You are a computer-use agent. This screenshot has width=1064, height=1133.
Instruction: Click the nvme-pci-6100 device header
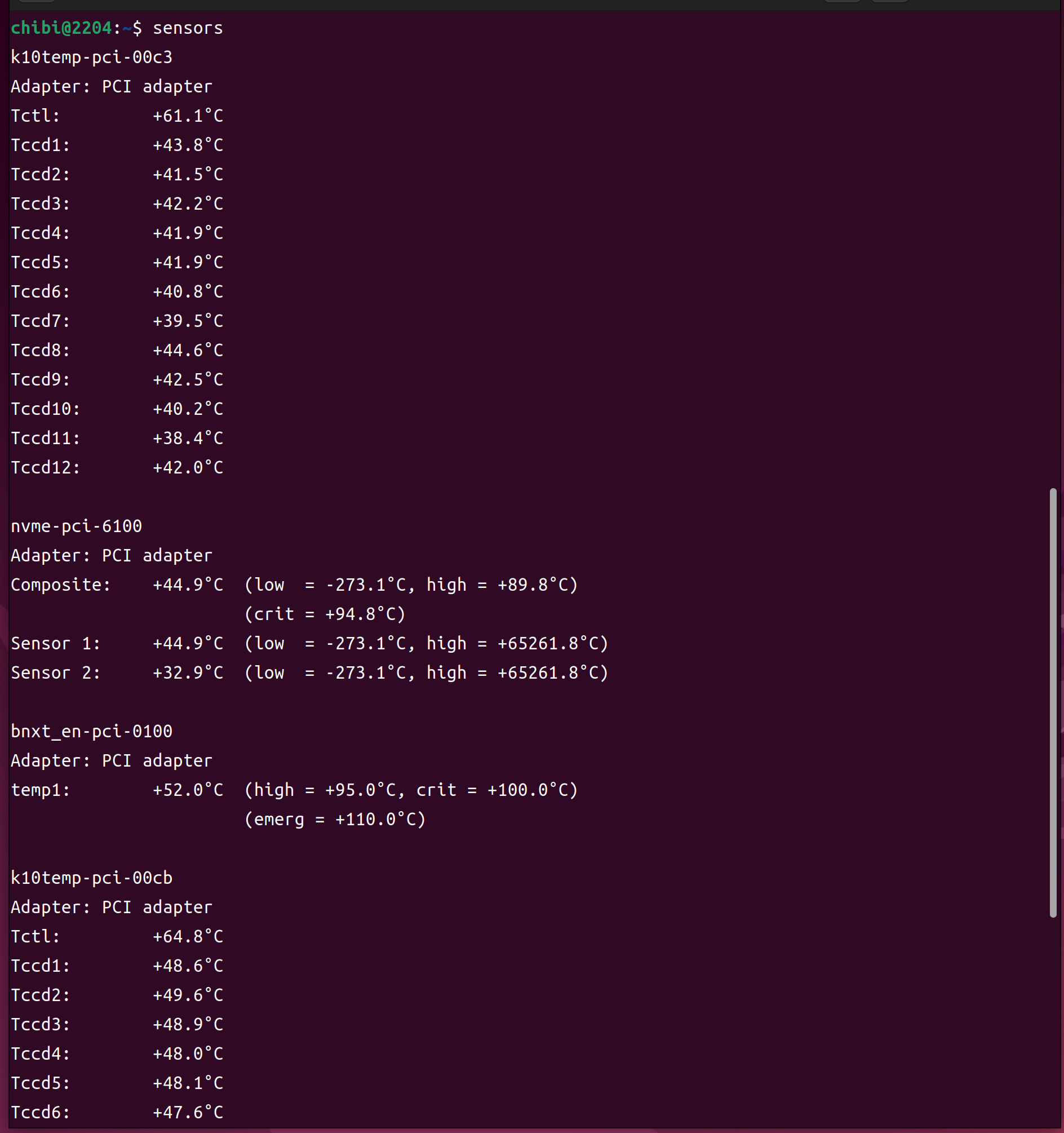click(77, 526)
